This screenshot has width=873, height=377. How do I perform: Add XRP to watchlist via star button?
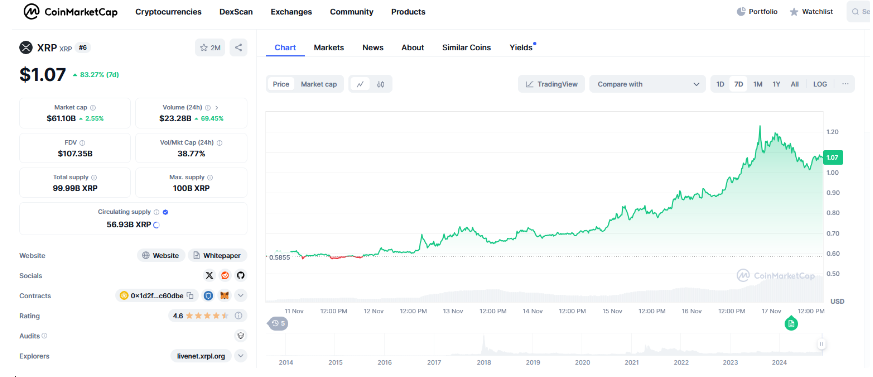tap(210, 48)
